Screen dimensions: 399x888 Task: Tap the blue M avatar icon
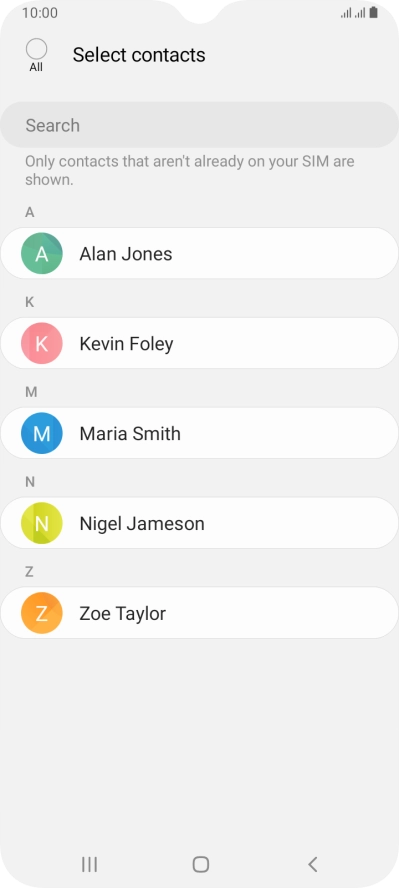tap(41, 433)
